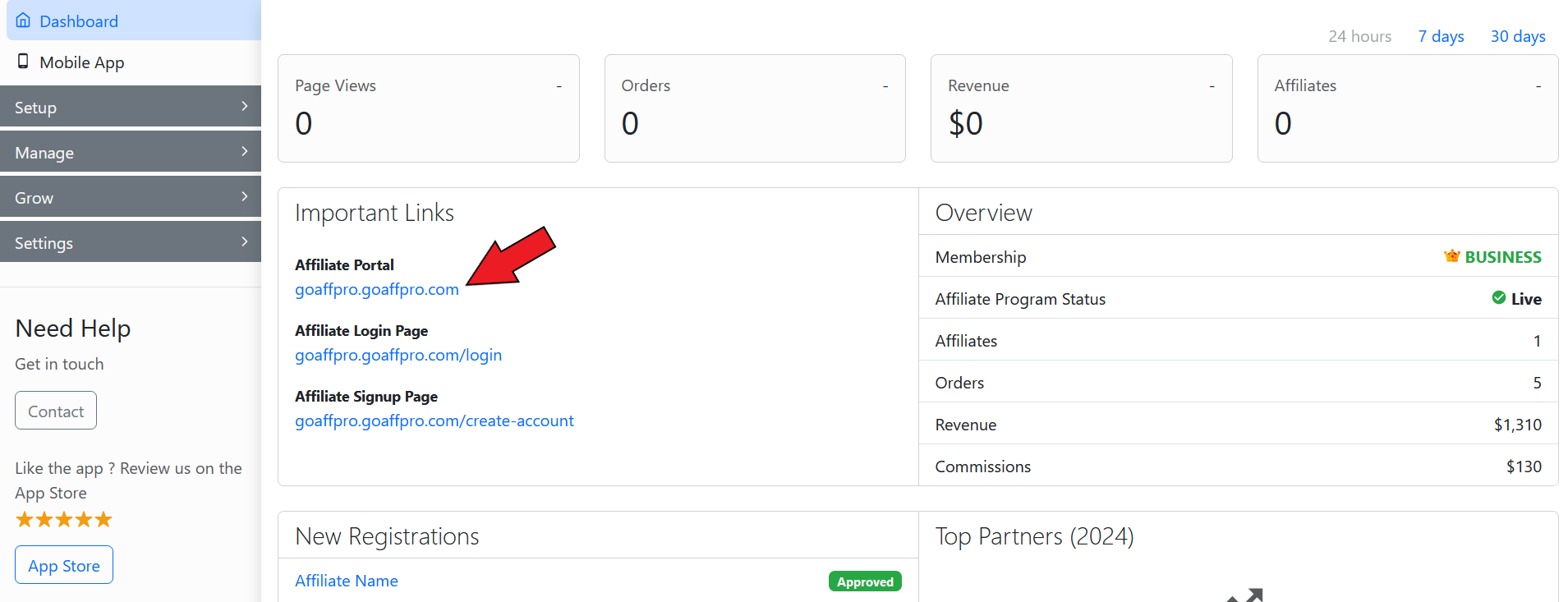1568x602 pixels.
Task: Switch to the 7 days range
Action: point(1441,36)
